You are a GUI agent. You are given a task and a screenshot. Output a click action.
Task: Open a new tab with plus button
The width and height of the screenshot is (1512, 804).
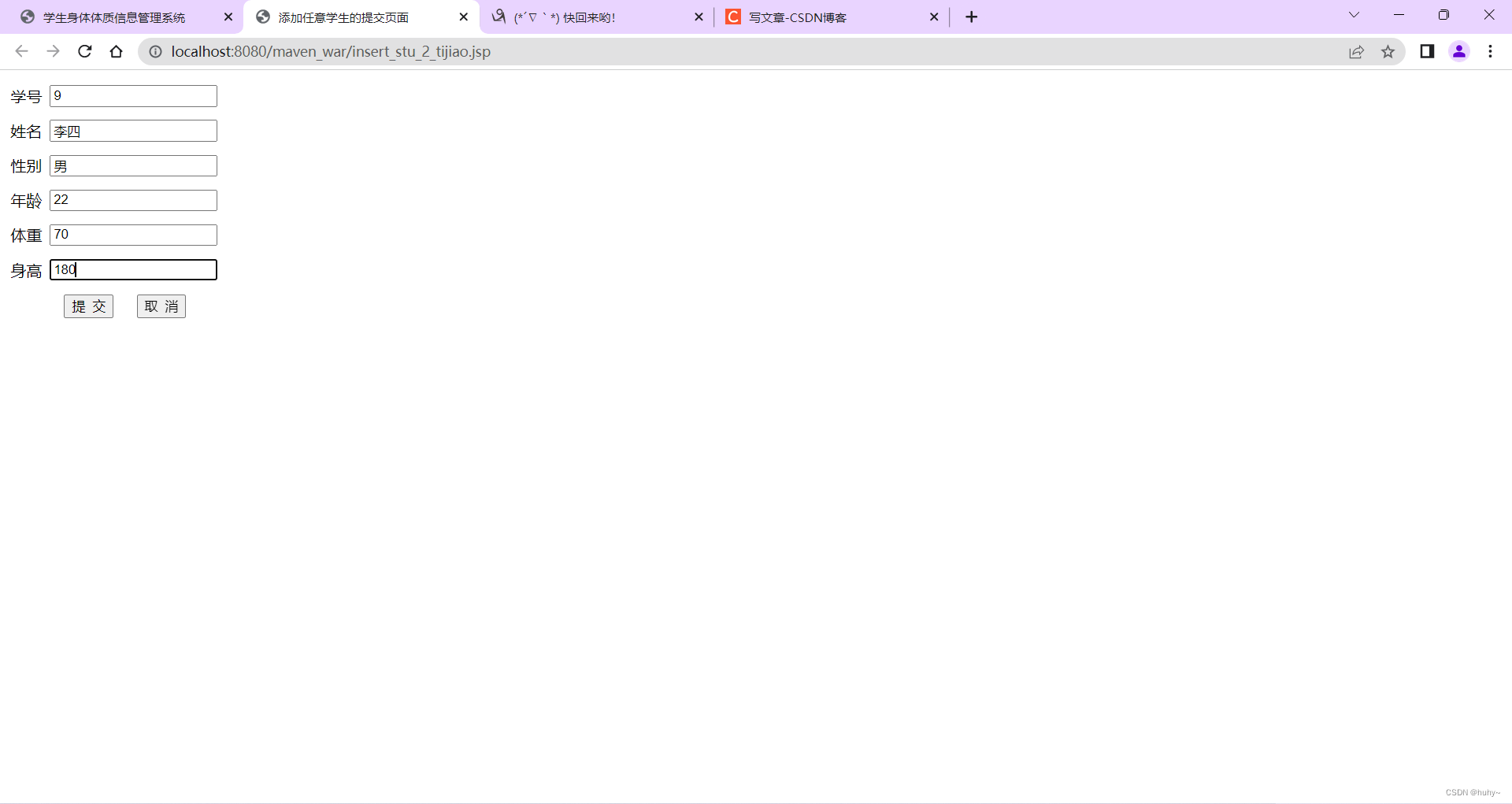pos(972,17)
